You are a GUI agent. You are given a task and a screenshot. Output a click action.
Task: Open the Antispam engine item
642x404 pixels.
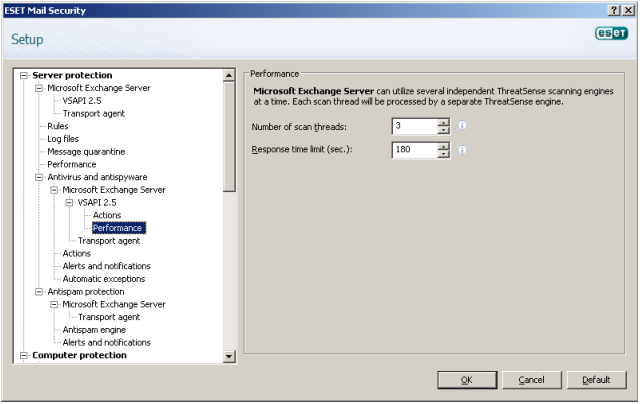click(94, 330)
